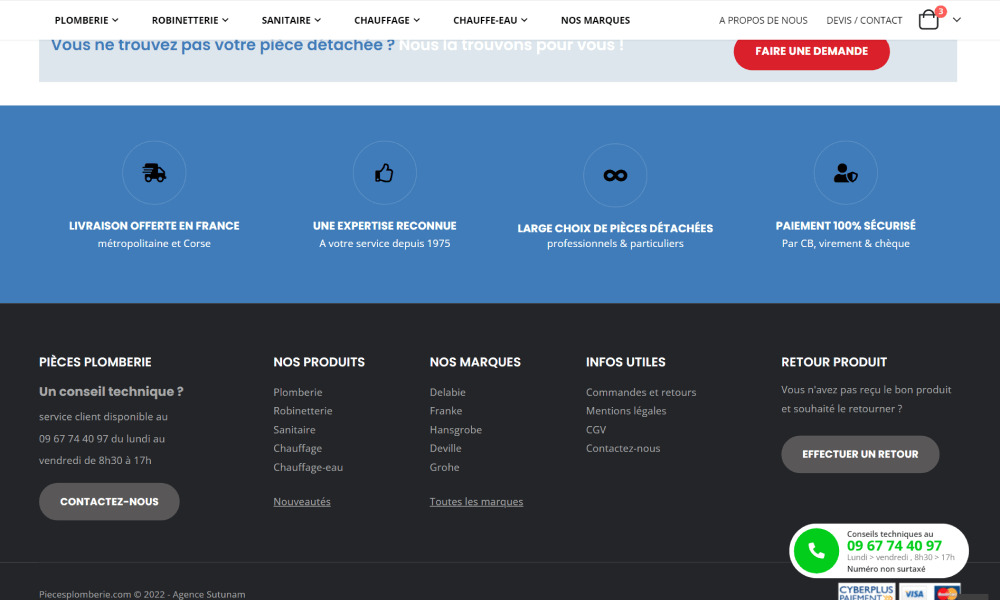Screen dimensions: 1000x600
Task: Expand the Plomberie dropdown menu
Action: coord(86,20)
